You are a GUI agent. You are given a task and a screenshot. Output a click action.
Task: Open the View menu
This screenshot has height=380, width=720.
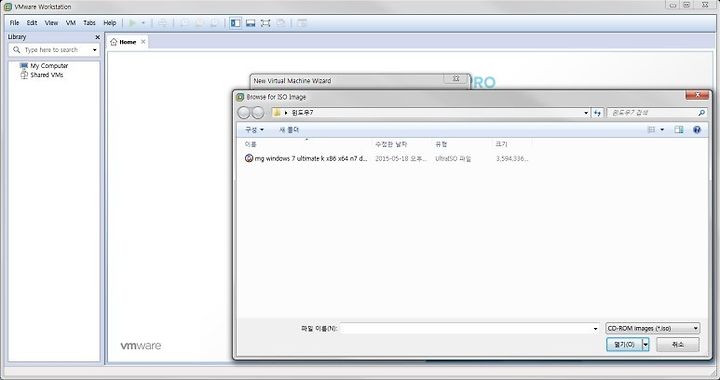tap(51, 23)
